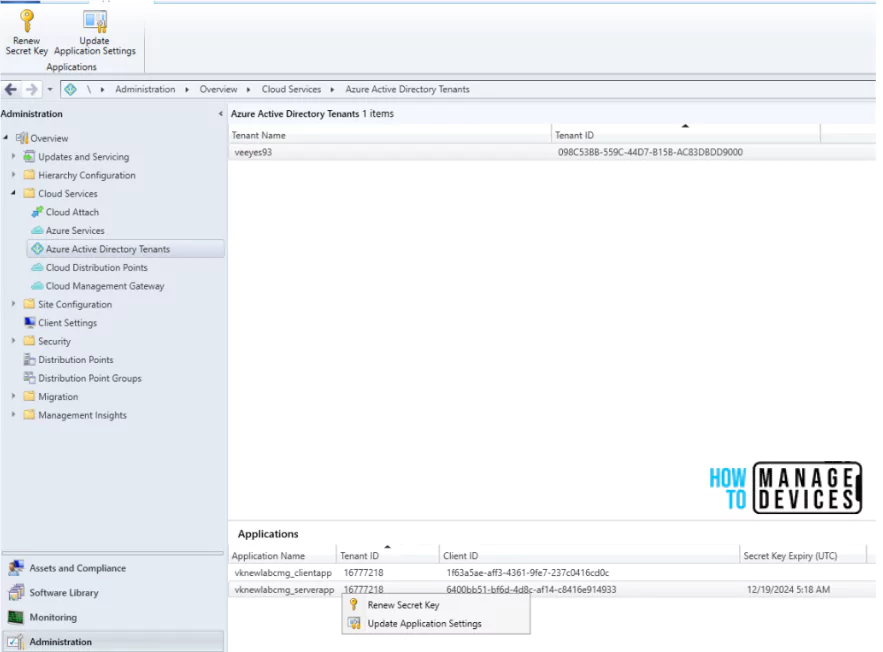Choose Update Application Settings from context menu
Image resolution: width=883 pixels, height=652 pixels.
pyautogui.click(x=436, y=623)
